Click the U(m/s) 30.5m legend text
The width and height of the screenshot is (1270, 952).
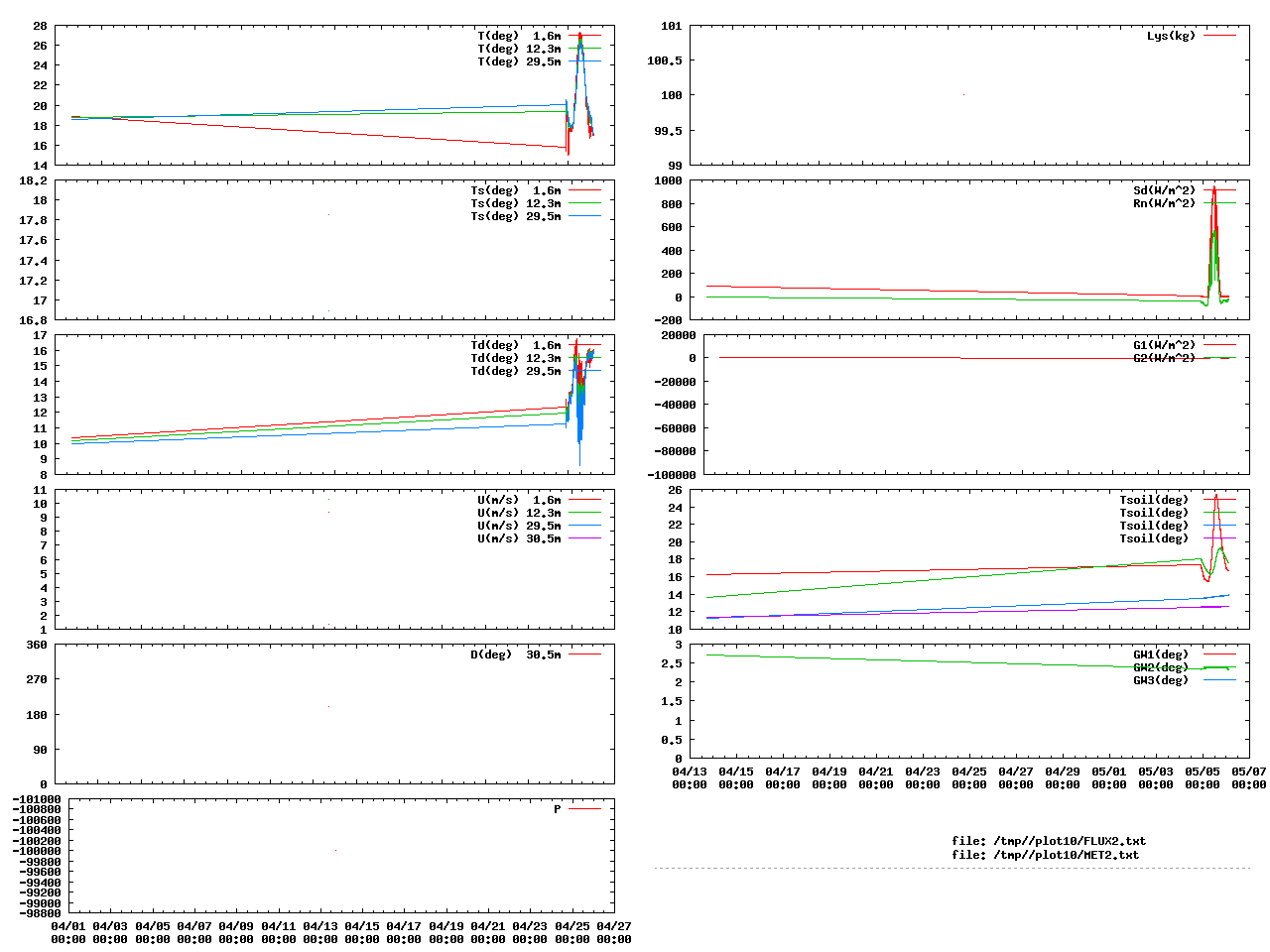519,538
